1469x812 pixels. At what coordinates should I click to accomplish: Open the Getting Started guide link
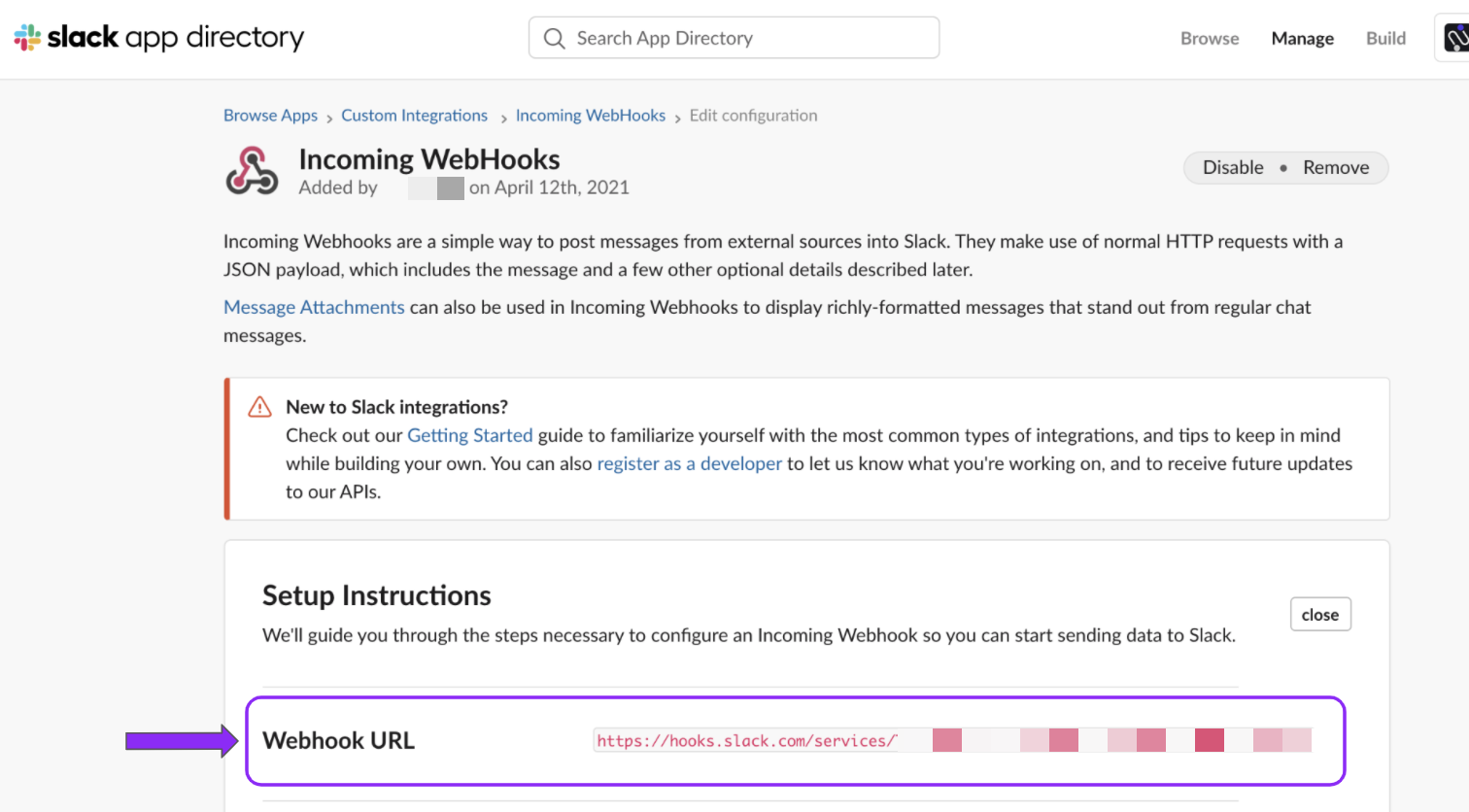[470, 435]
